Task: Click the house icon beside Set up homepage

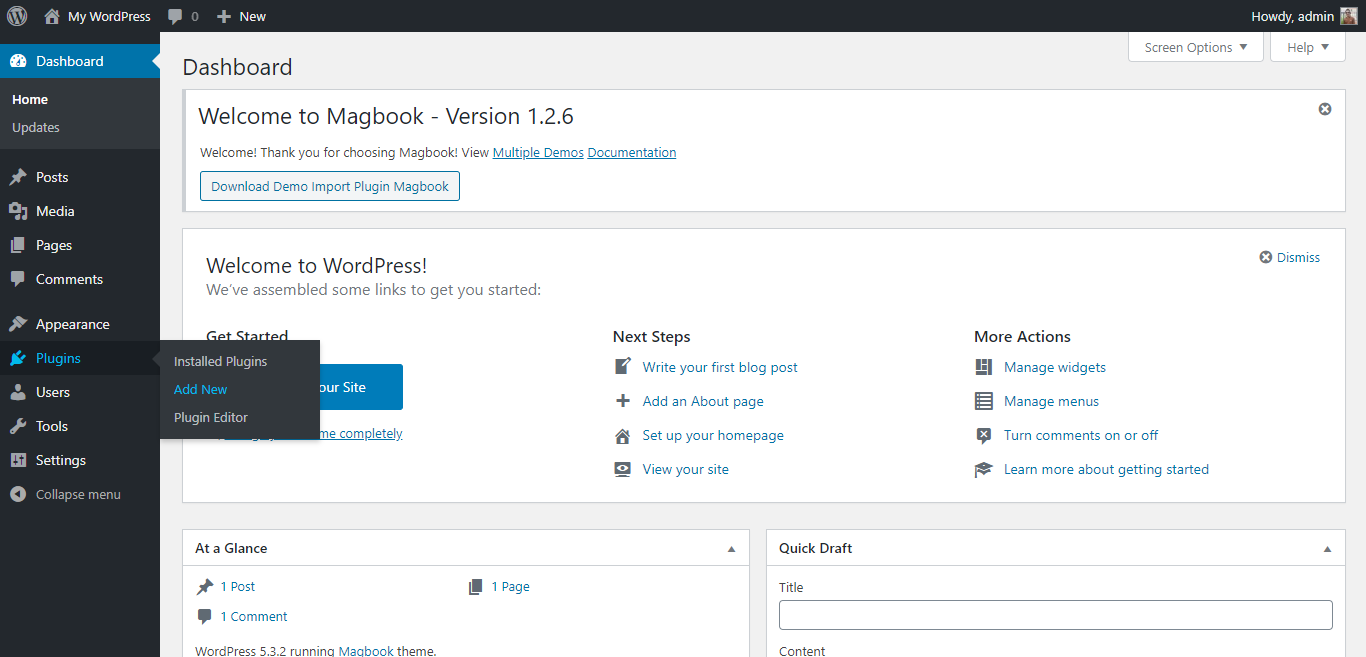Action: (x=623, y=435)
